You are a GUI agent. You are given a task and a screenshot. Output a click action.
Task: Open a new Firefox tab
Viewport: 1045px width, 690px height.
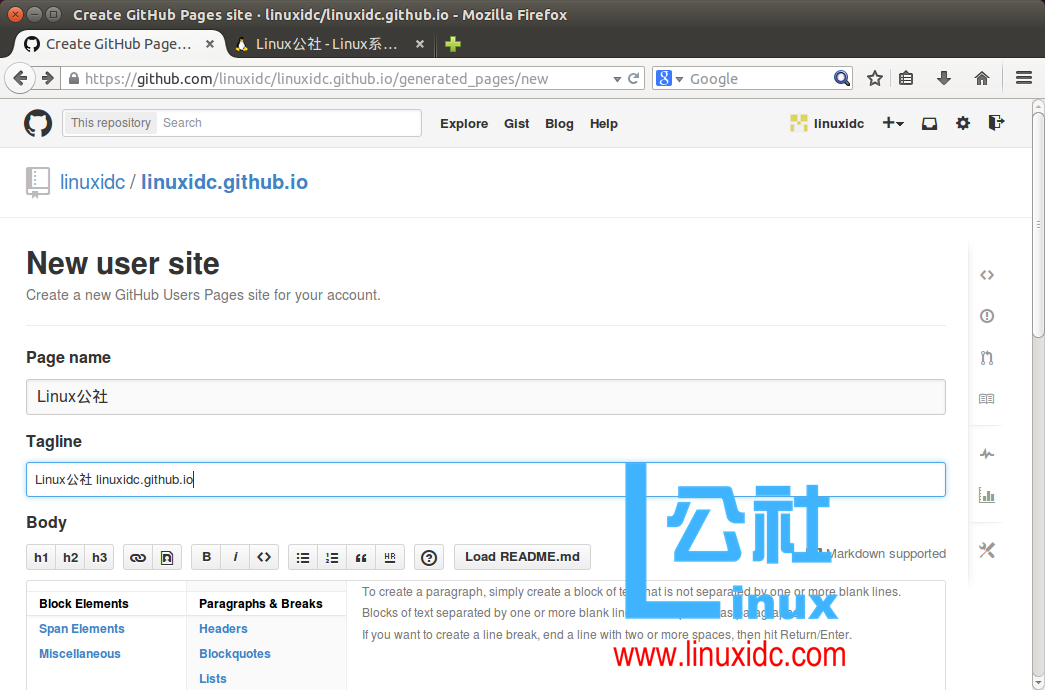click(x=453, y=44)
